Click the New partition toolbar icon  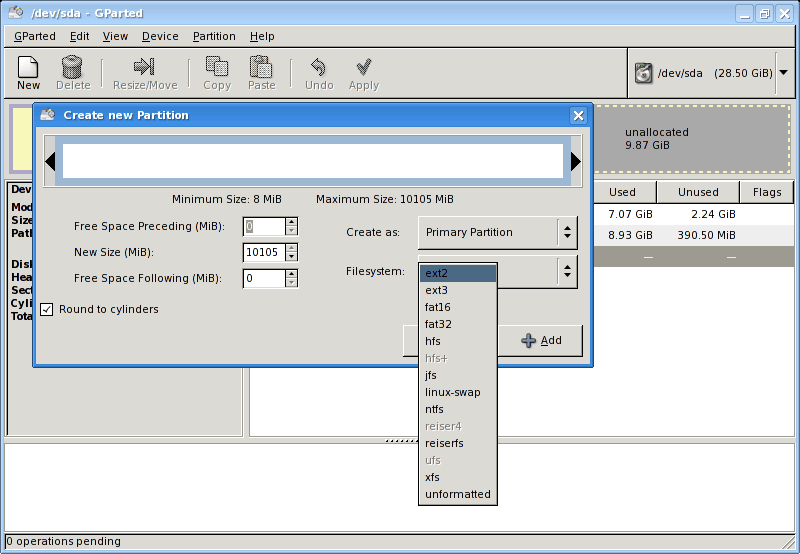coord(28,67)
